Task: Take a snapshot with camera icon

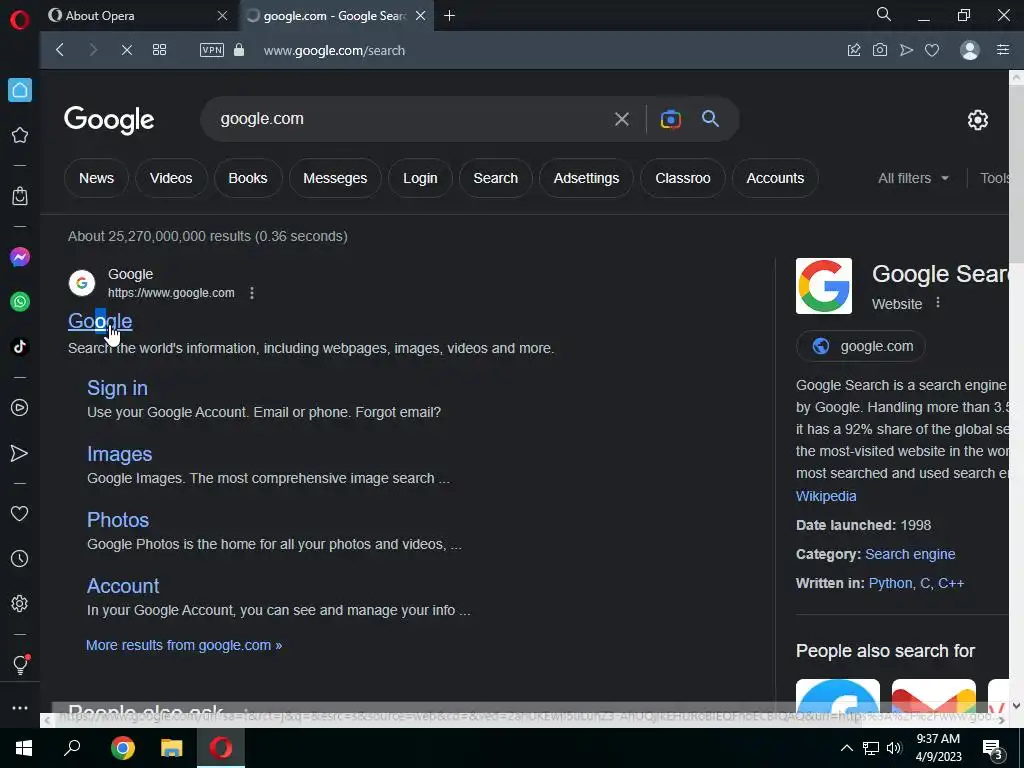Action: (x=880, y=50)
